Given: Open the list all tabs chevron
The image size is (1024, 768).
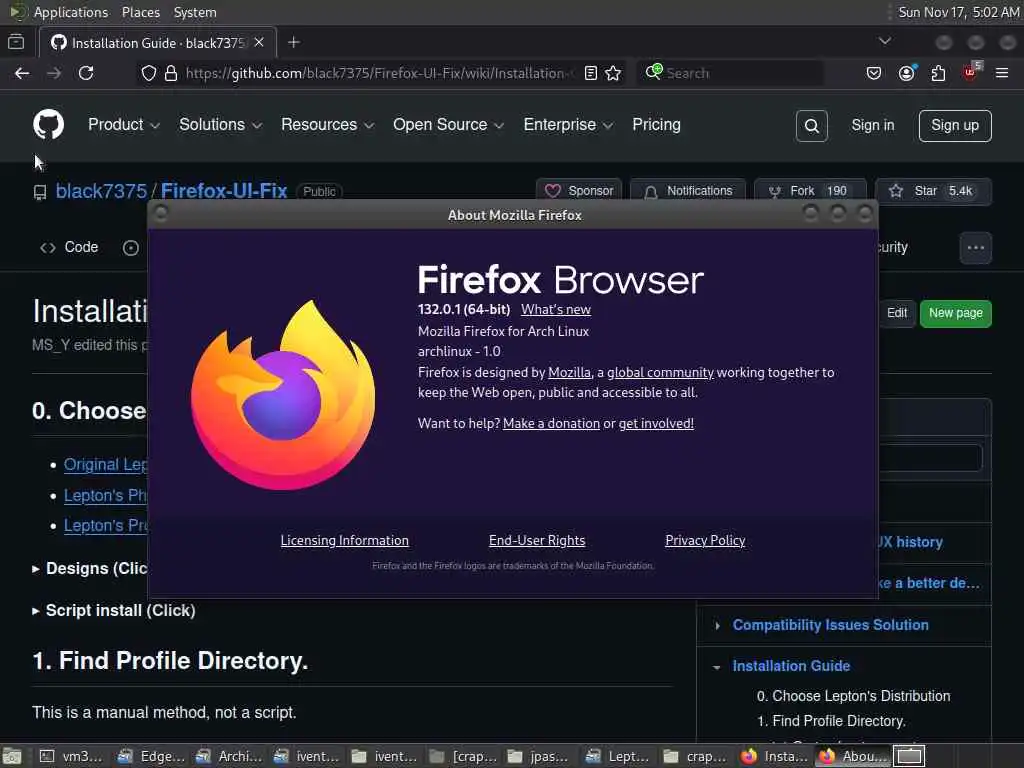Looking at the screenshot, I should pos(885,41).
